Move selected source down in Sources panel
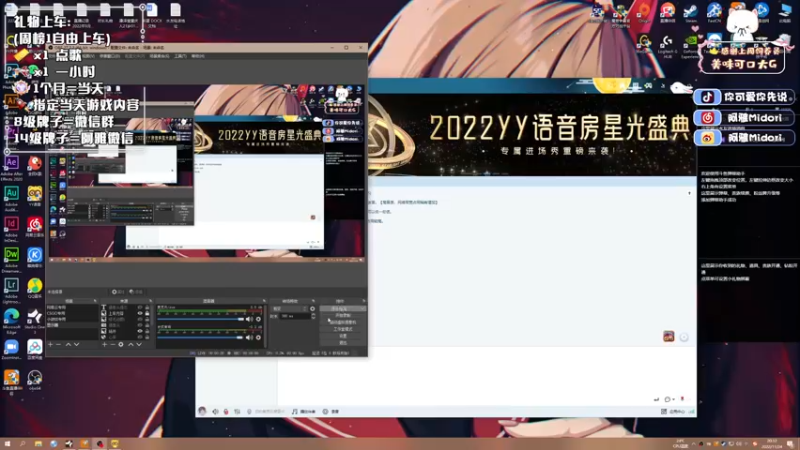This screenshot has width=800, height=450. tap(139, 344)
